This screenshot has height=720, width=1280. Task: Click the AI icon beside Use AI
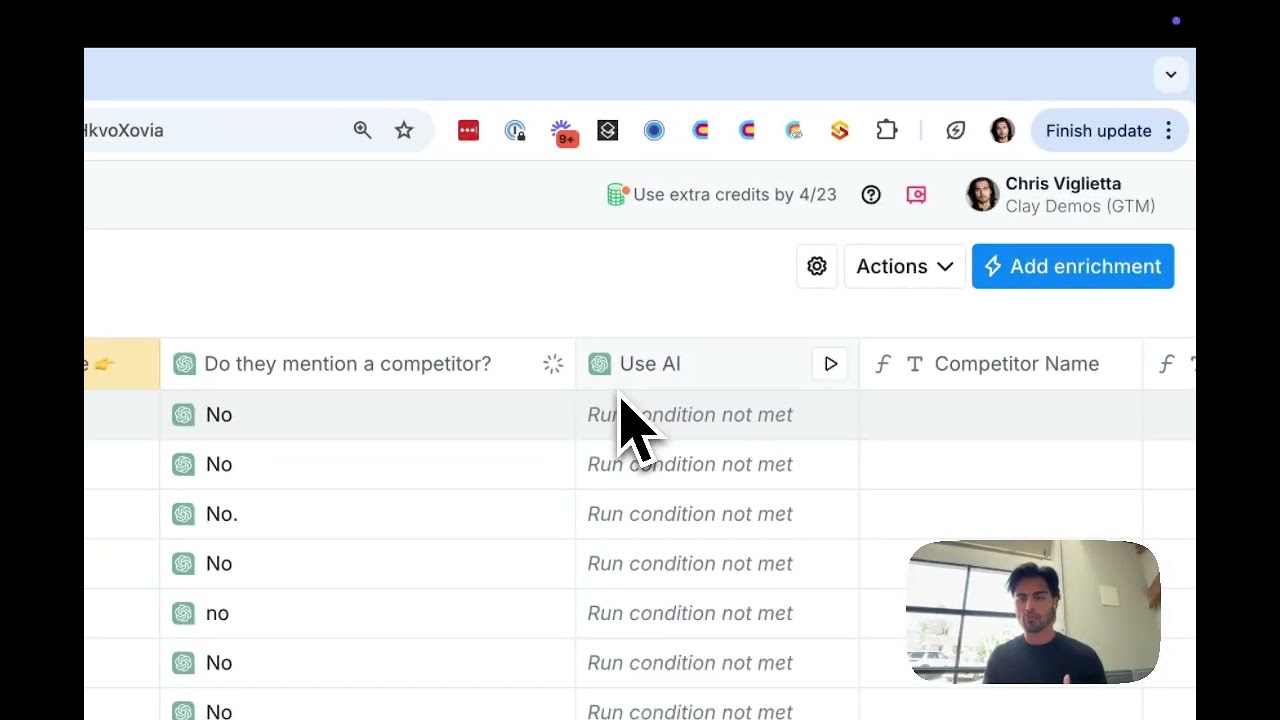[x=600, y=364]
